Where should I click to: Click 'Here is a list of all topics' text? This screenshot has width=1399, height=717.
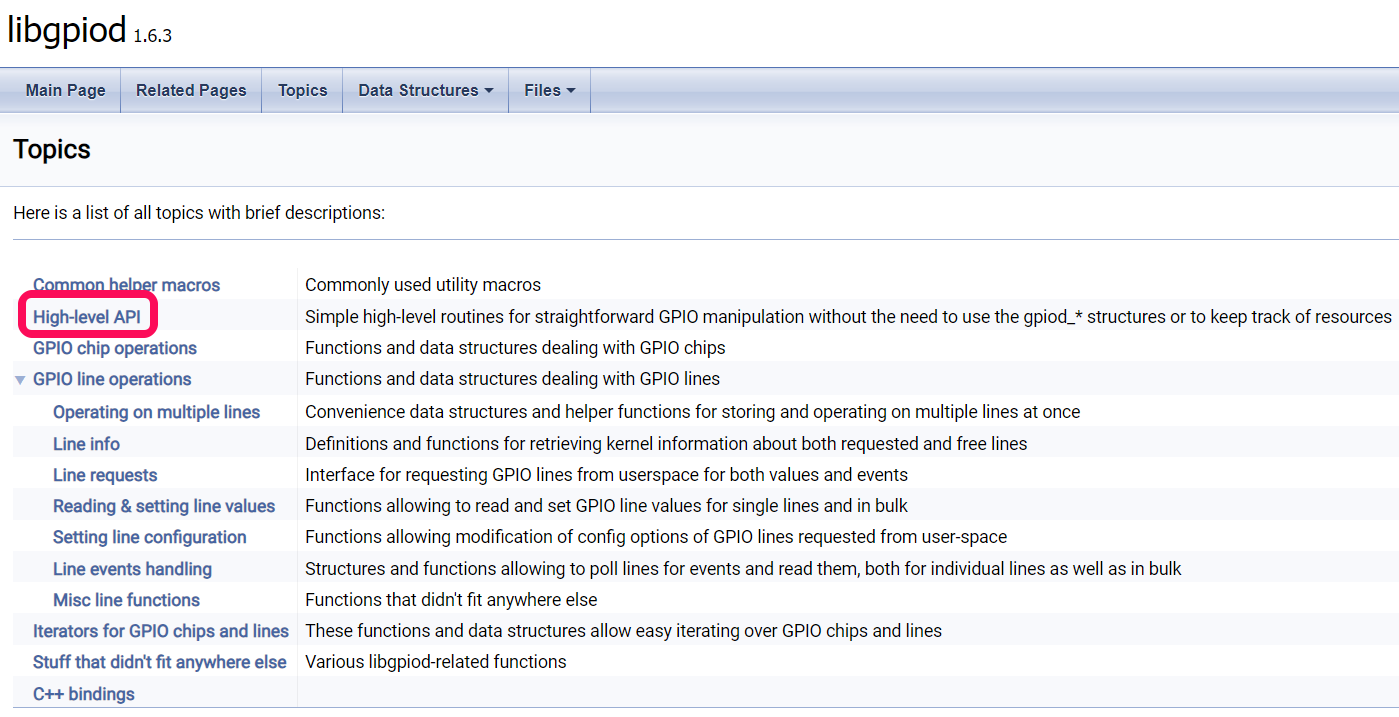tap(199, 213)
